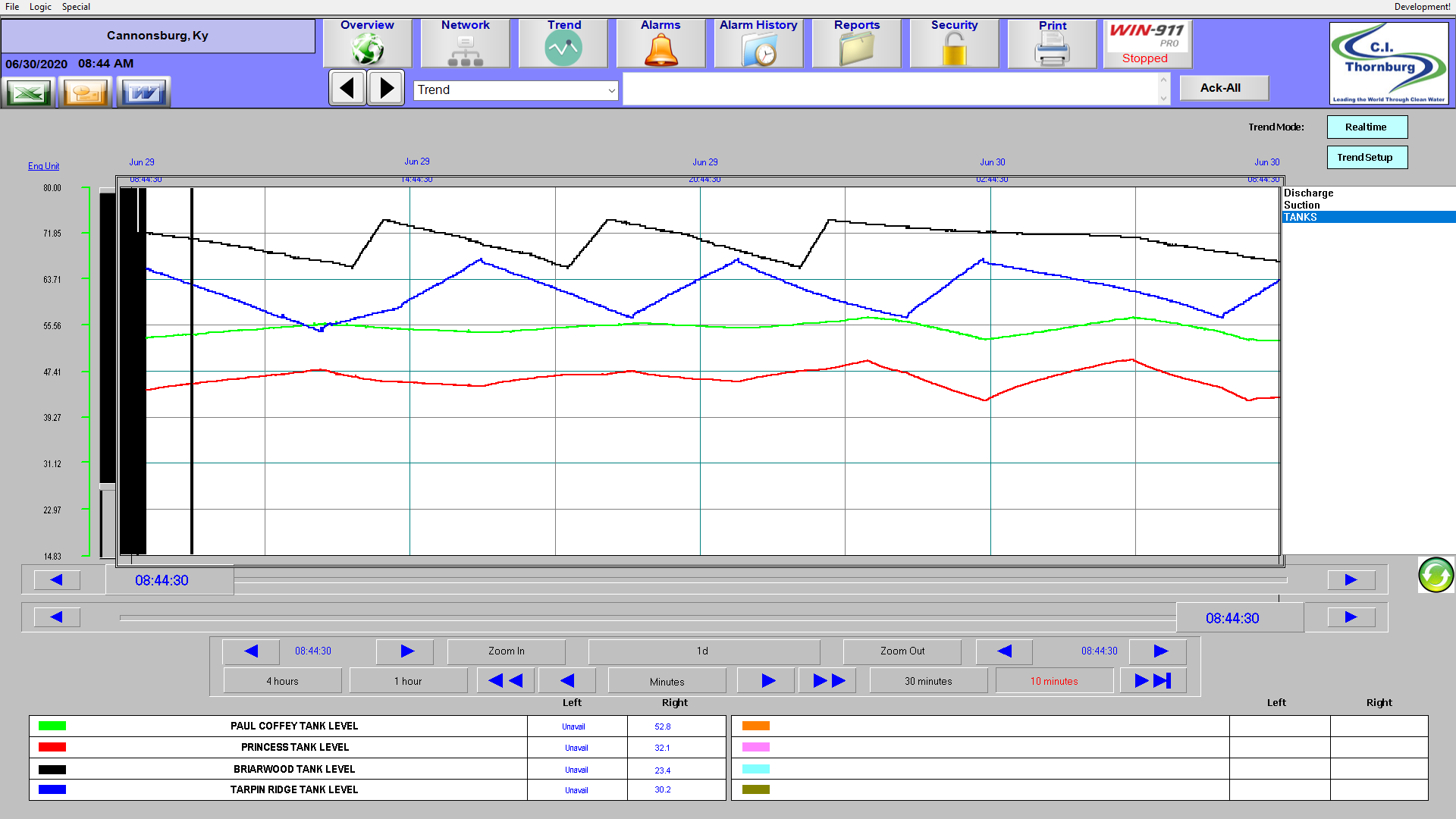Click the Zoom In button

click(x=506, y=651)
